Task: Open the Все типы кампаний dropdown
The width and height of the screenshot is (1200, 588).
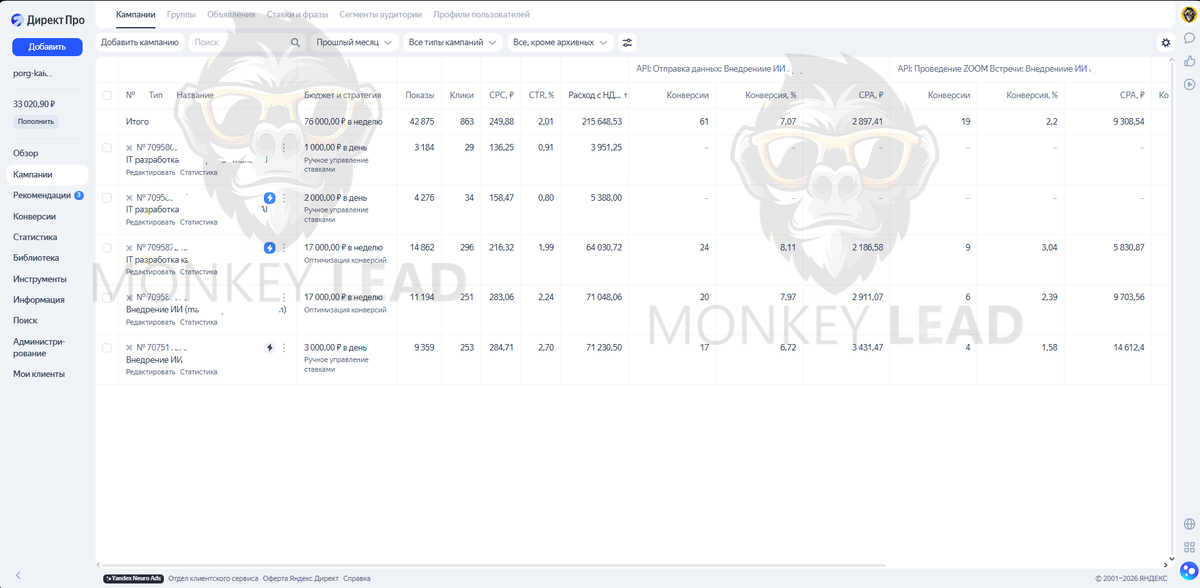Action: point(453,43)
